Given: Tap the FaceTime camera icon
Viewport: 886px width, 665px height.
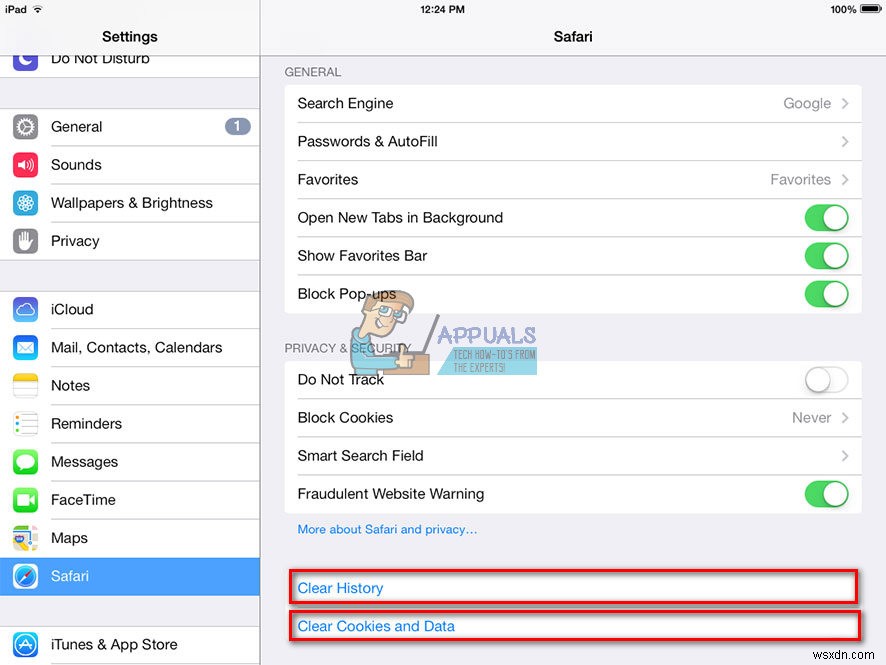Looking at the screenshot, I should pos(25,499).
